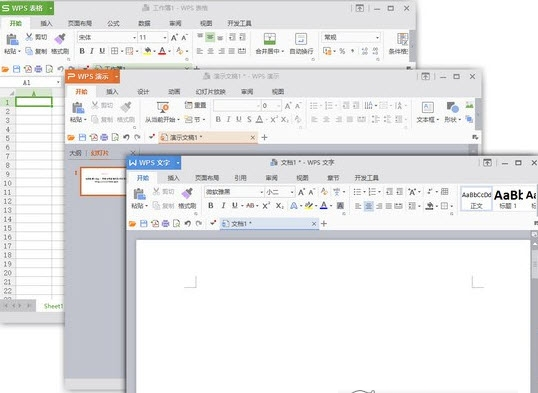The width and height of the screenshot is (538, 393).
Task: Open Formulas tab in WPS Spreadsheet
Action: pos(113,23)
